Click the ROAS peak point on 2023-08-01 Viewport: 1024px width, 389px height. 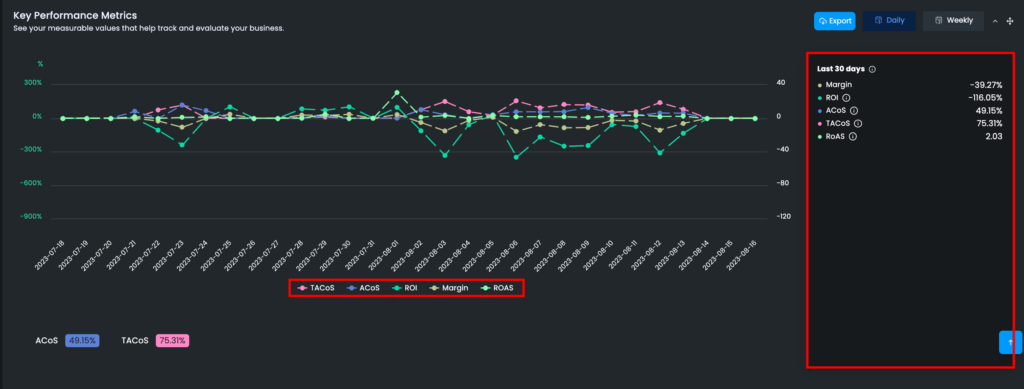click(x=396, y=93)
